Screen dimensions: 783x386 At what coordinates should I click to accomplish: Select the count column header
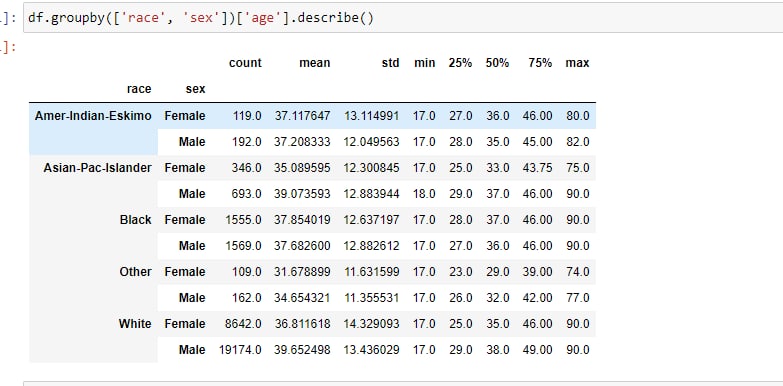(245, 63)
